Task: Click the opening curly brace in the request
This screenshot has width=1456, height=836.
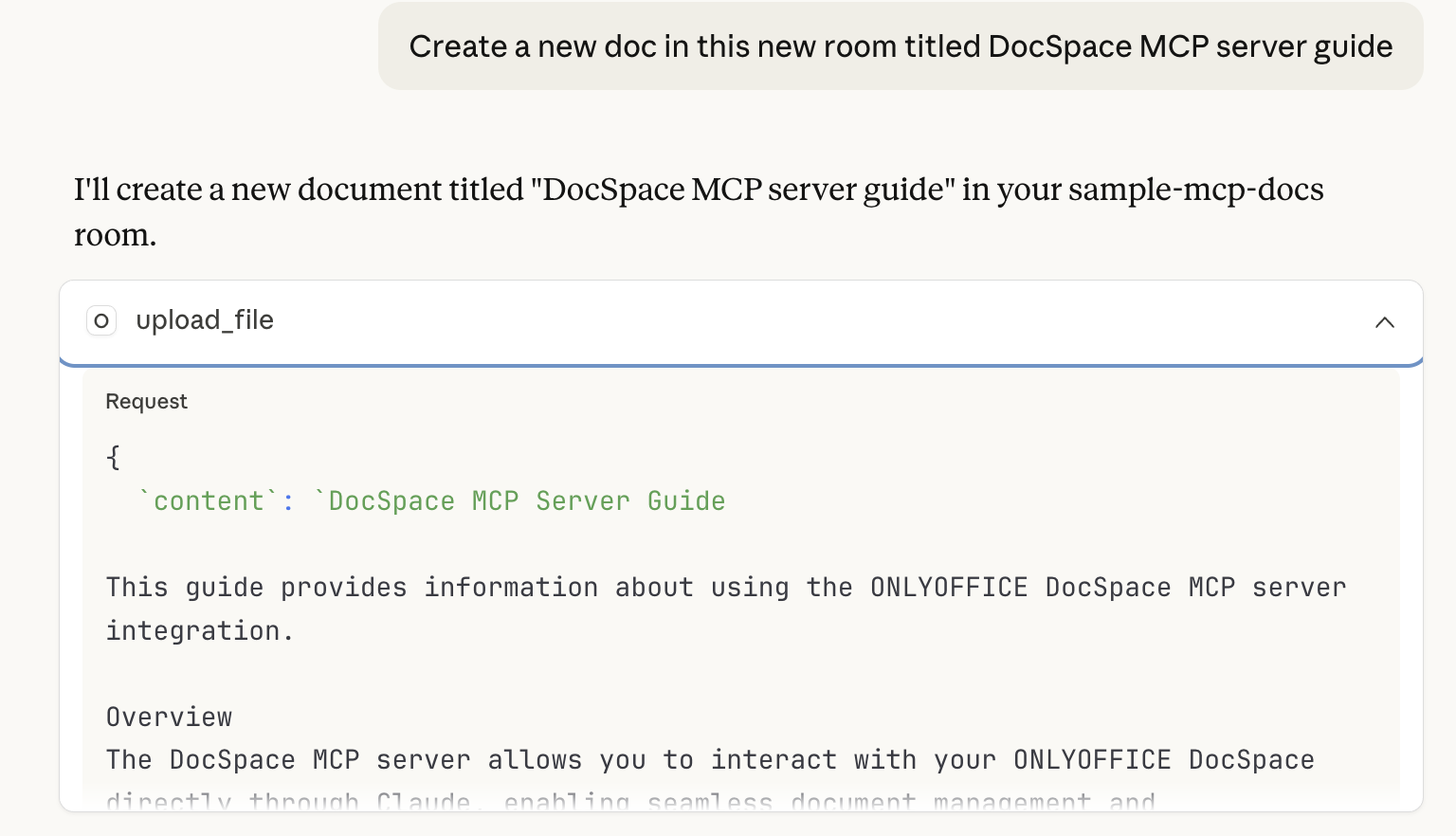Action: (x=112, y=457)
